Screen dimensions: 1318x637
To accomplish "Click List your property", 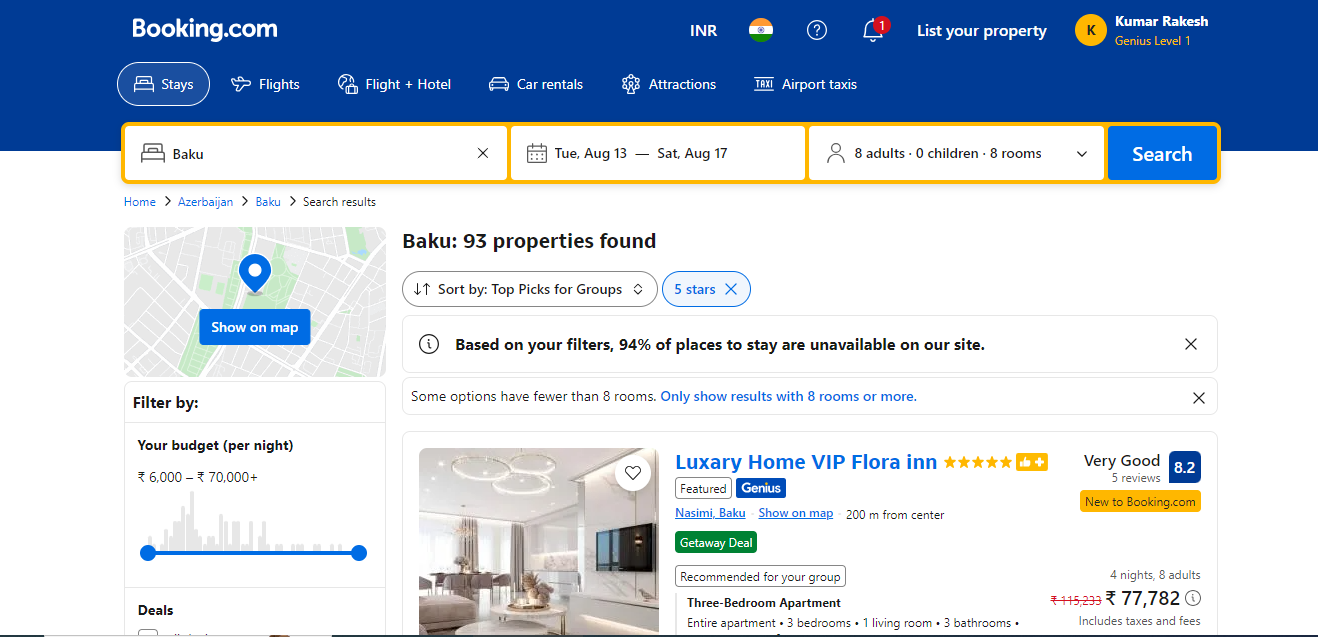I will (982, 30).
